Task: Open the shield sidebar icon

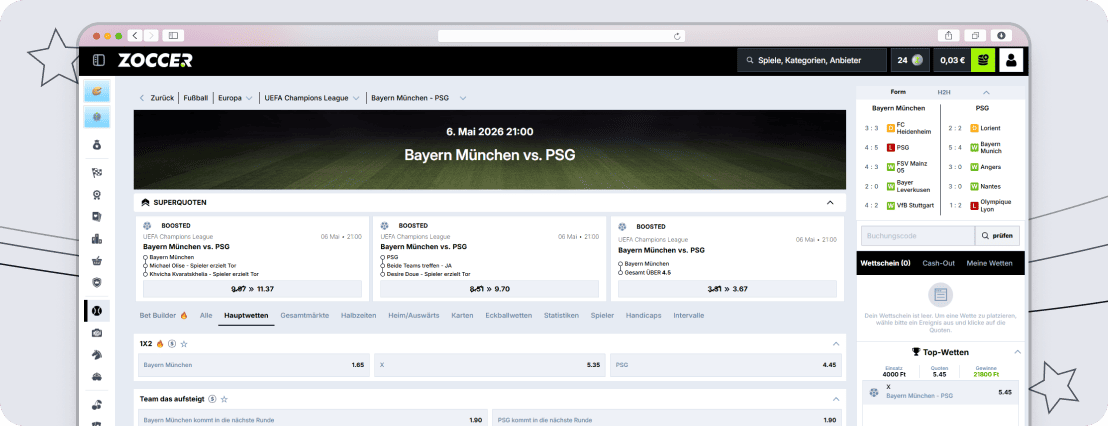Action: coord(97,282)
